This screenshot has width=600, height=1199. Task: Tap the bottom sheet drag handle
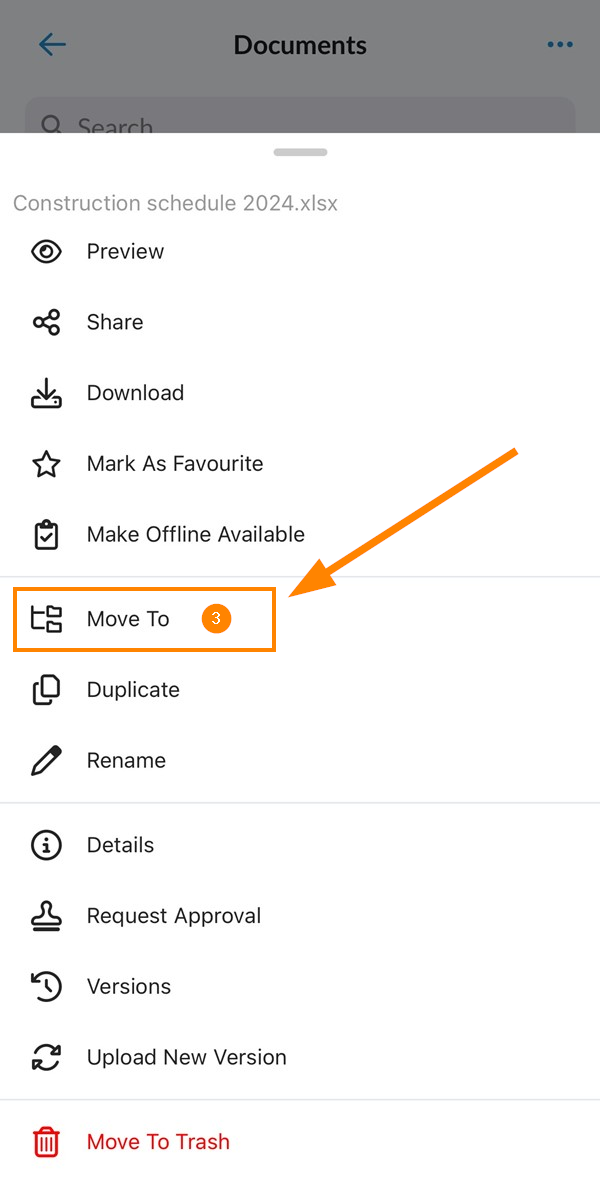(300, 152)
